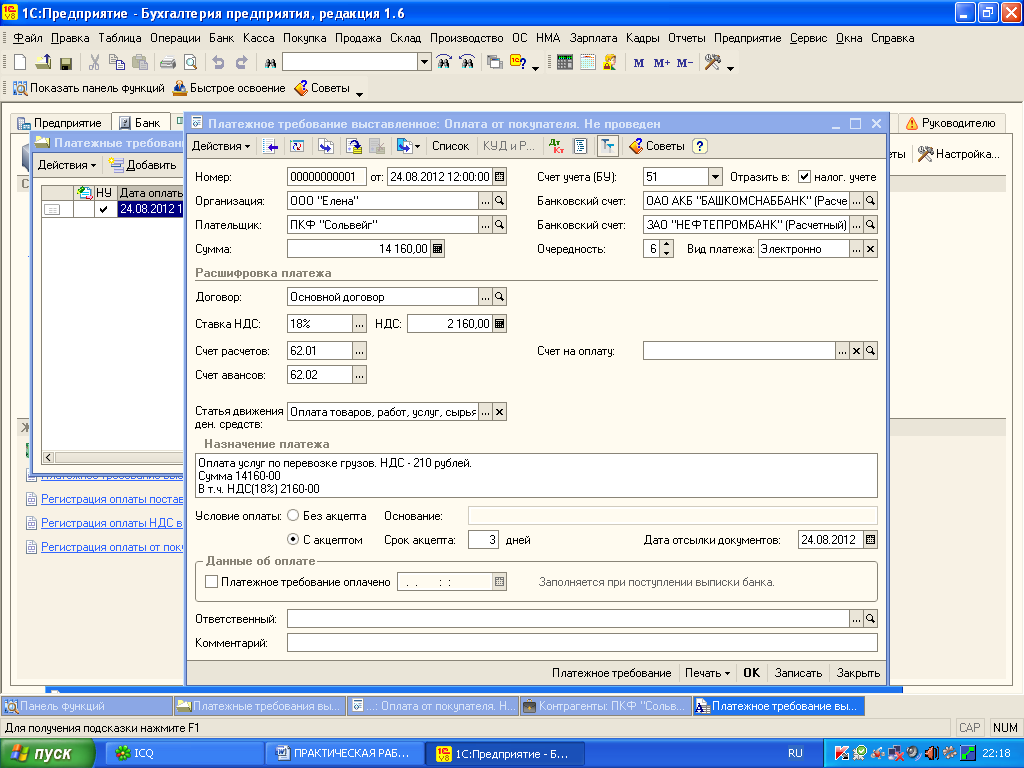The height and width of the screenshot is (768, 1024).
Task: Click the Срок акцепта days field
Action: click(x=483, y=540)
